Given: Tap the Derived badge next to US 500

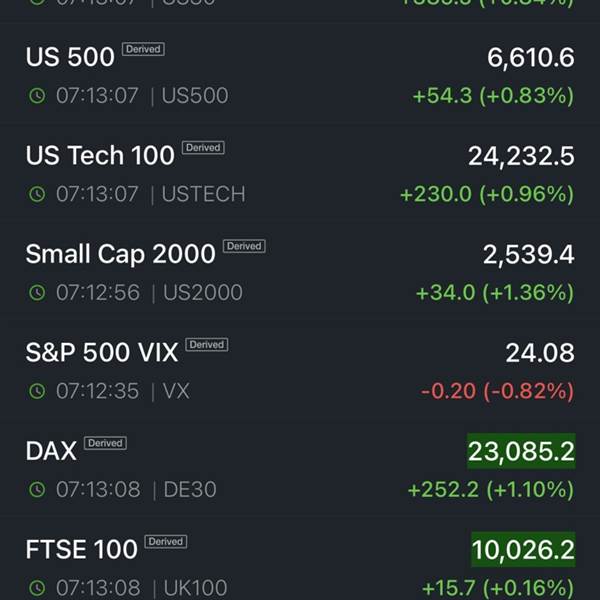Looking at the screenshot, I should pos(143,49).
